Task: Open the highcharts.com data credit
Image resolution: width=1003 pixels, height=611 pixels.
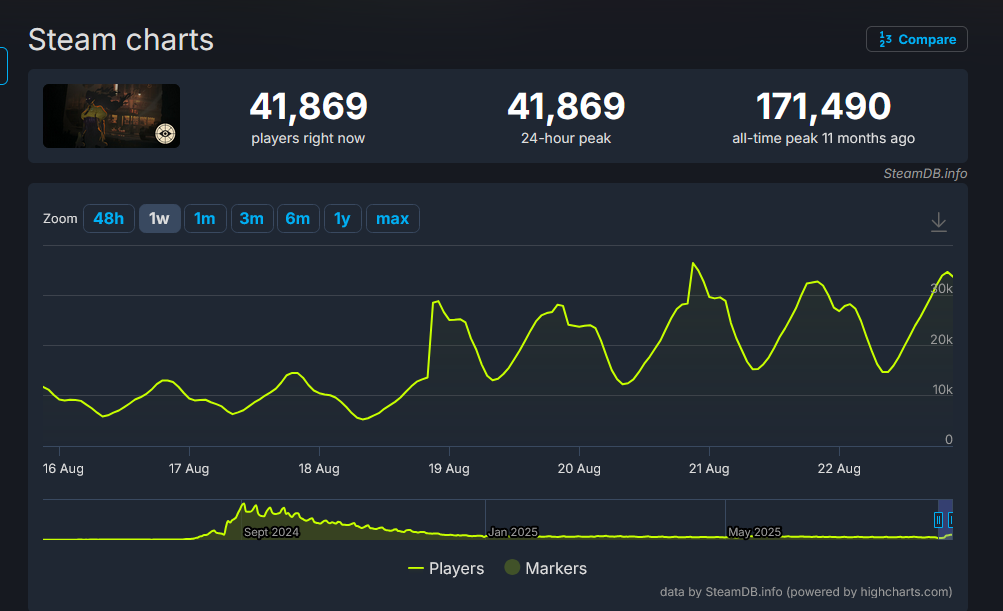Action: [x=806, y=592]
